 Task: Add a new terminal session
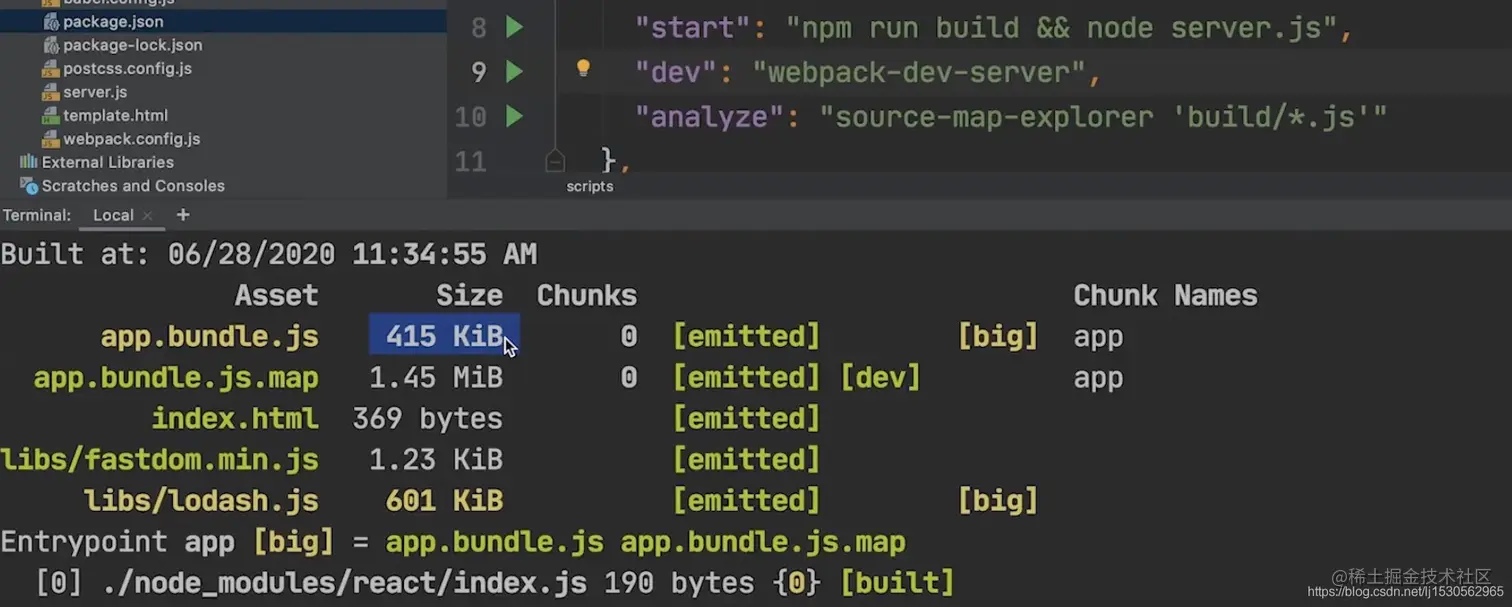pyautogui.click(x=183, y=215)
